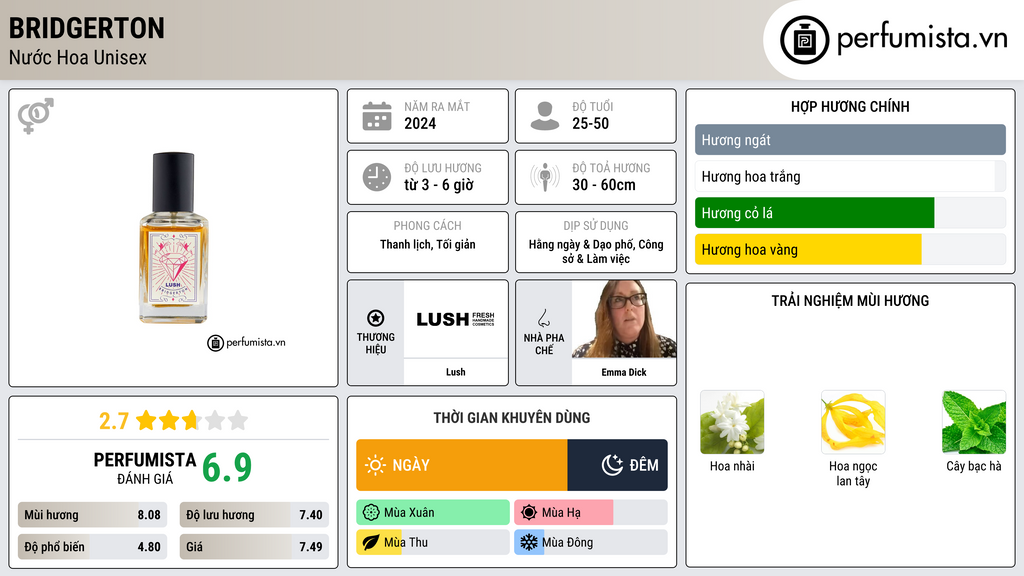Click the nose icon above Nhà pha chế
The height and width of the screenshot is (576, 1024).
[x=543, y=318]
